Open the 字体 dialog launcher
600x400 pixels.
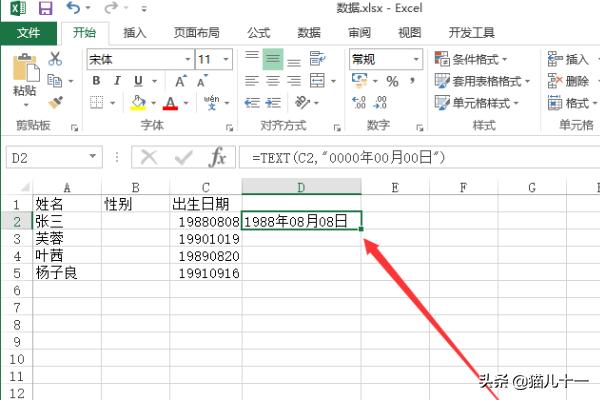(229, 128)
